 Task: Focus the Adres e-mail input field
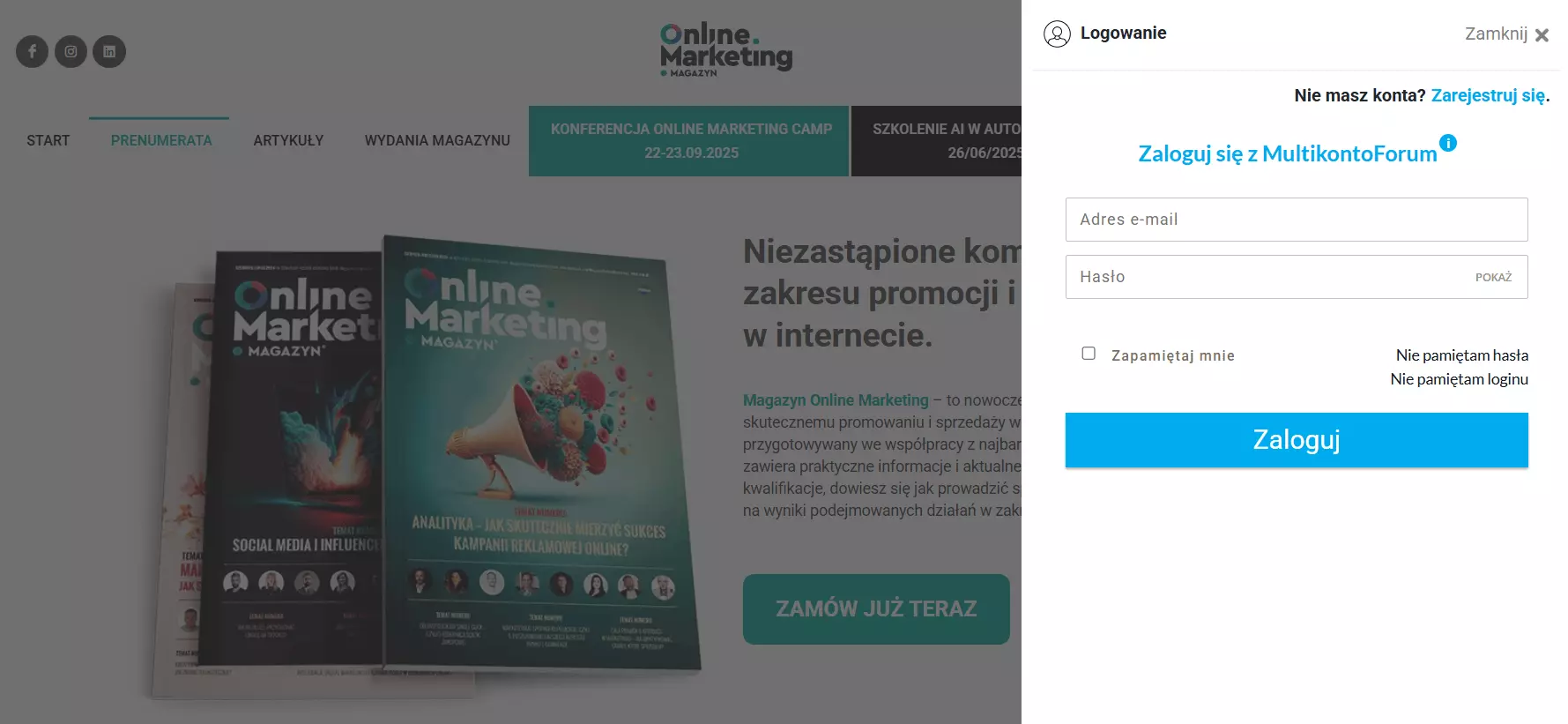pos(1297,220)
